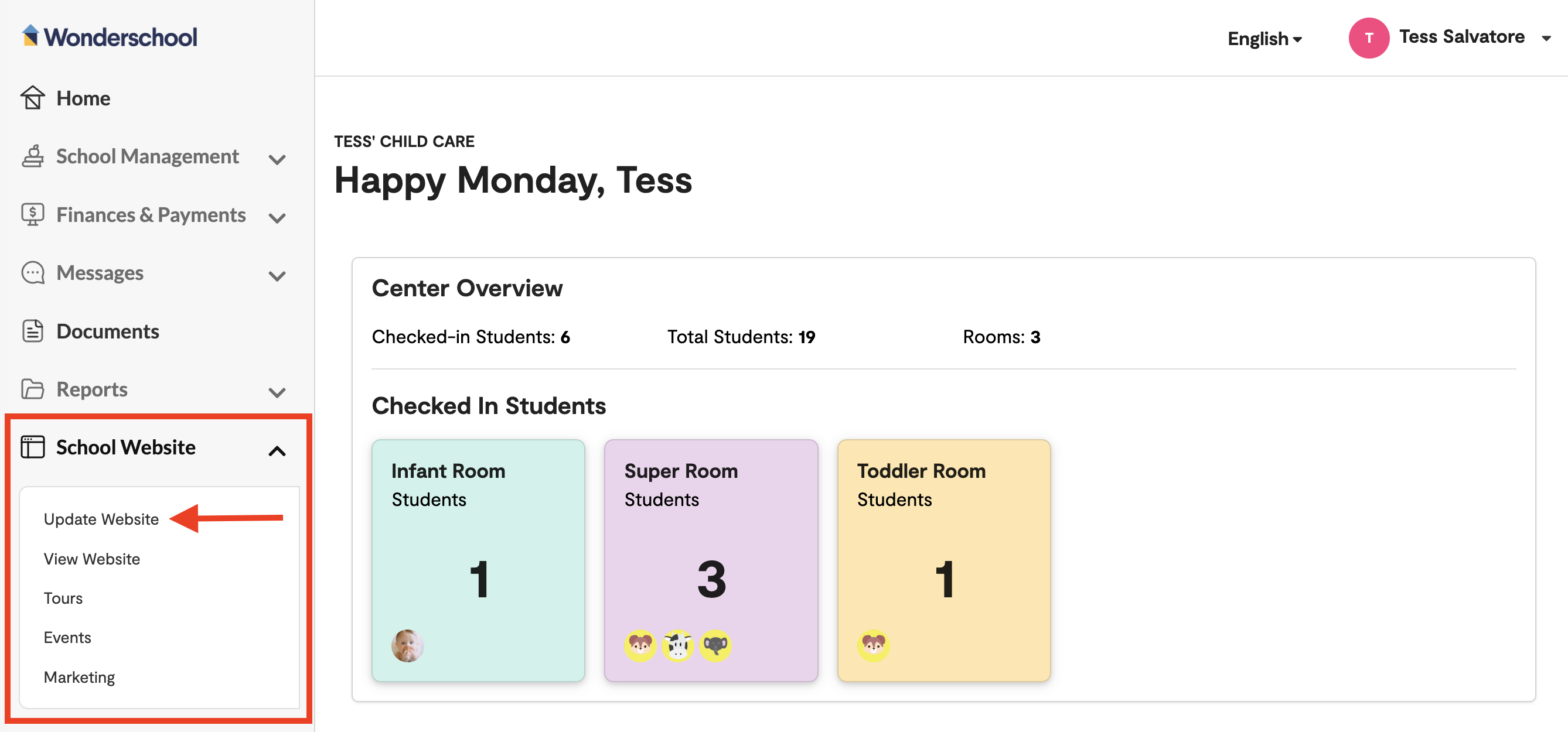Click the School Website browser icon
This screenshot has width=1568, height=732.
(32, 447)
